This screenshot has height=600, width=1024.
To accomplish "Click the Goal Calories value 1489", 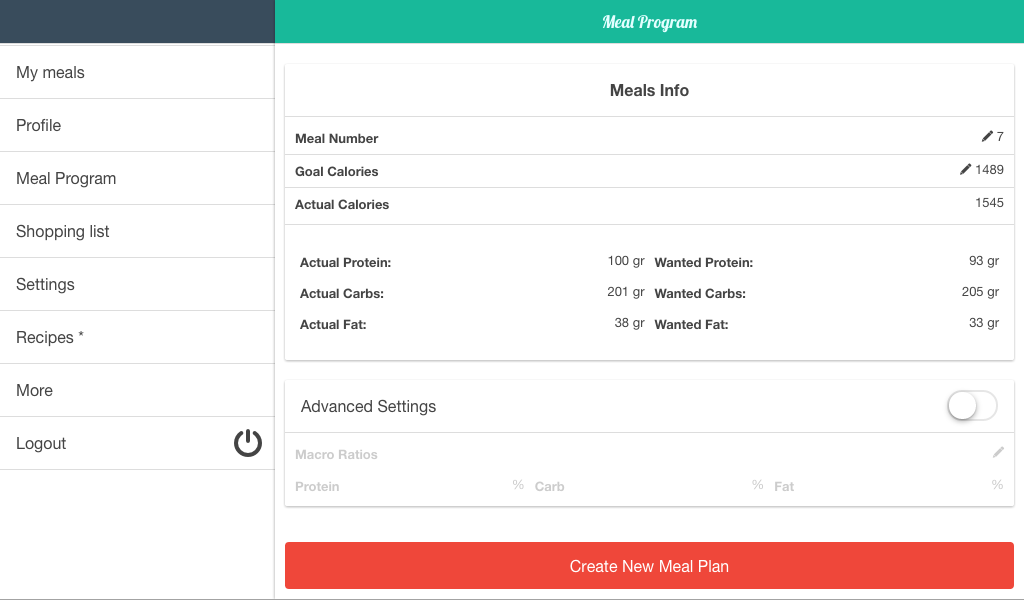I will 989,170.
